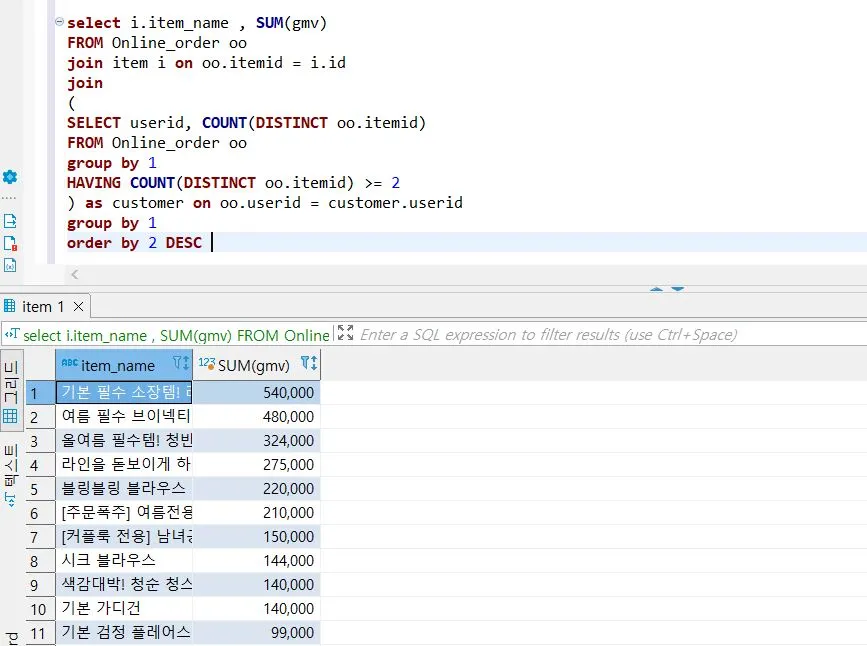The image size is (867, 646).
Task: Close the 'item 1' result tab
Action: pos(79,306)
